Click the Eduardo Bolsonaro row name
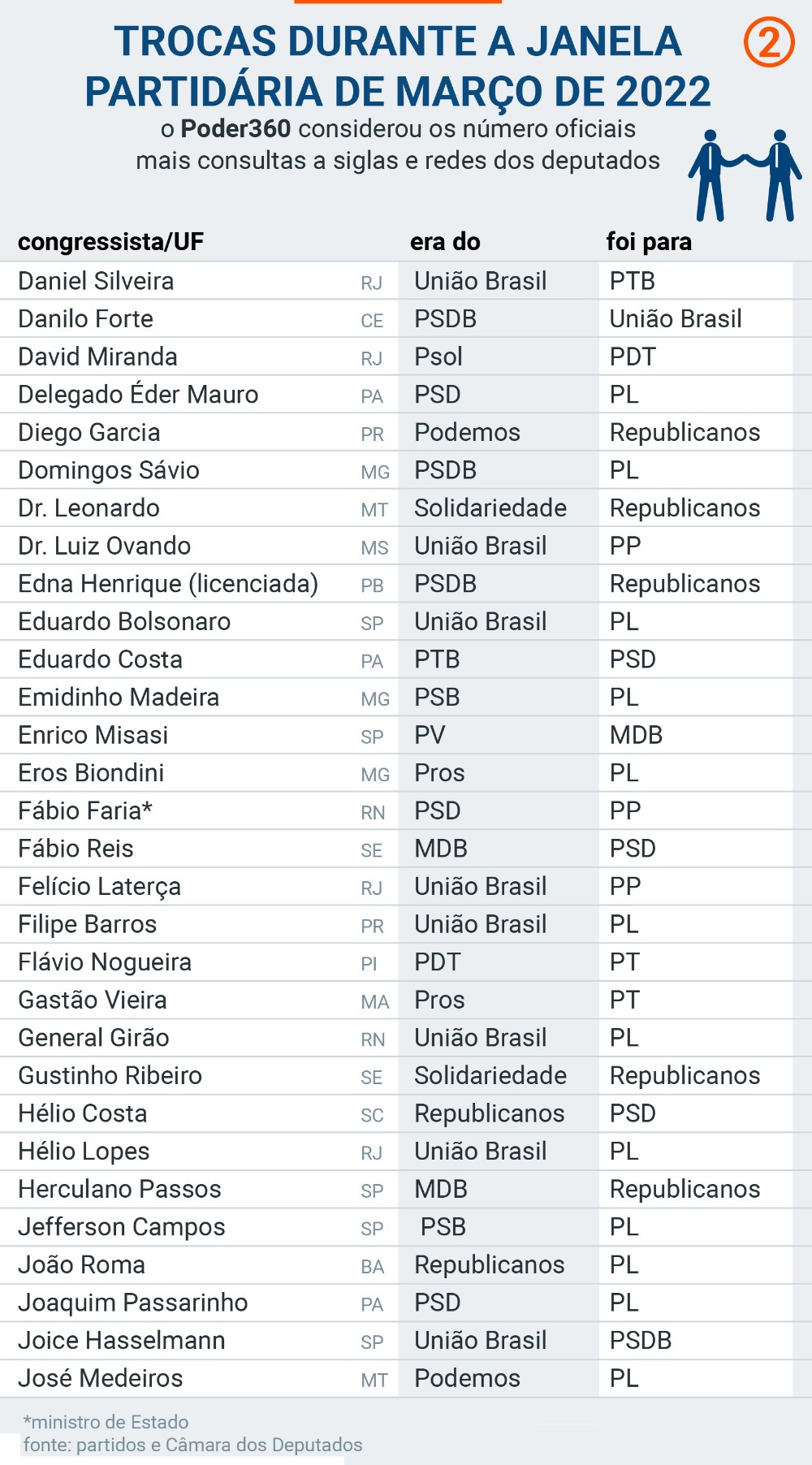The width and height of the screenshot is (812, 1465). click(124, 622)
